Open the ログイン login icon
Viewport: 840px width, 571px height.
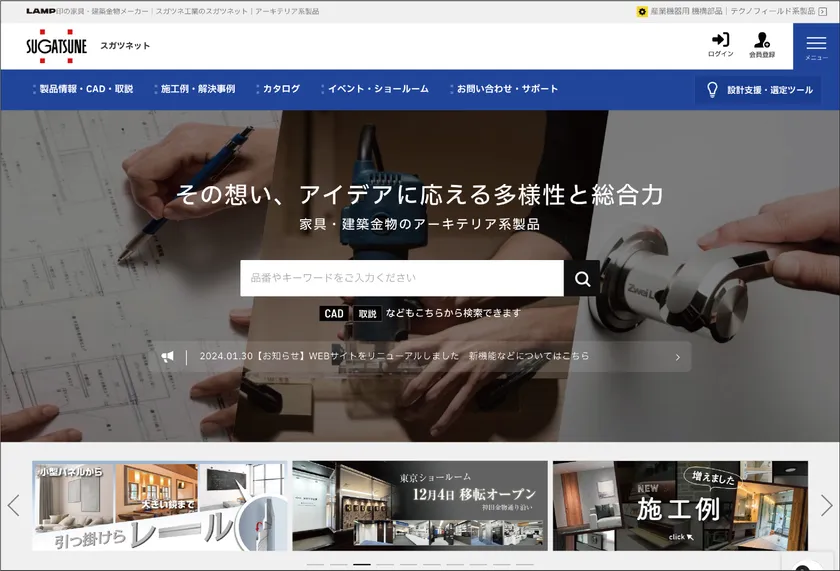tap(721, 45)
